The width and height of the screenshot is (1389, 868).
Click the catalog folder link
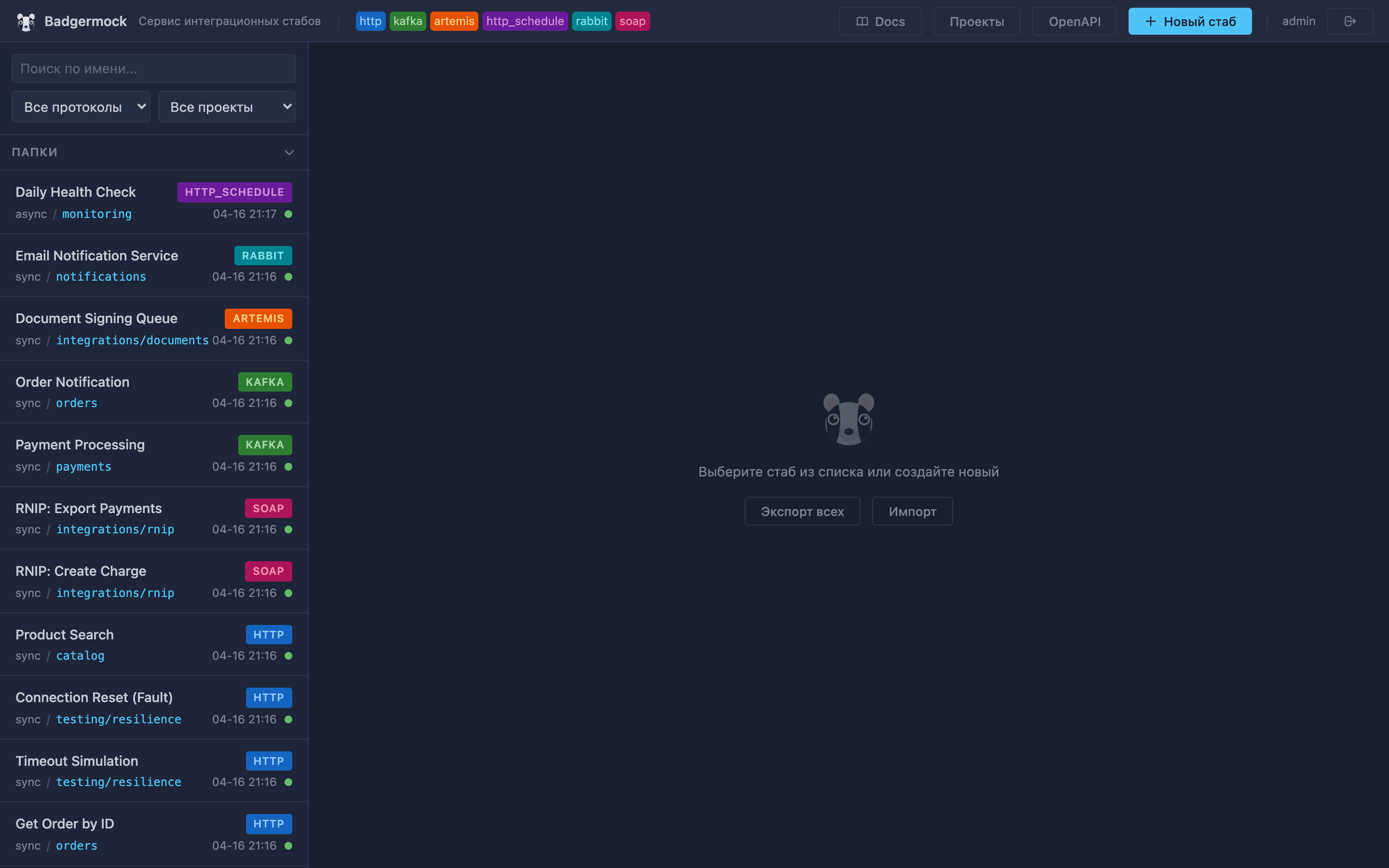(x=81, y=656)
